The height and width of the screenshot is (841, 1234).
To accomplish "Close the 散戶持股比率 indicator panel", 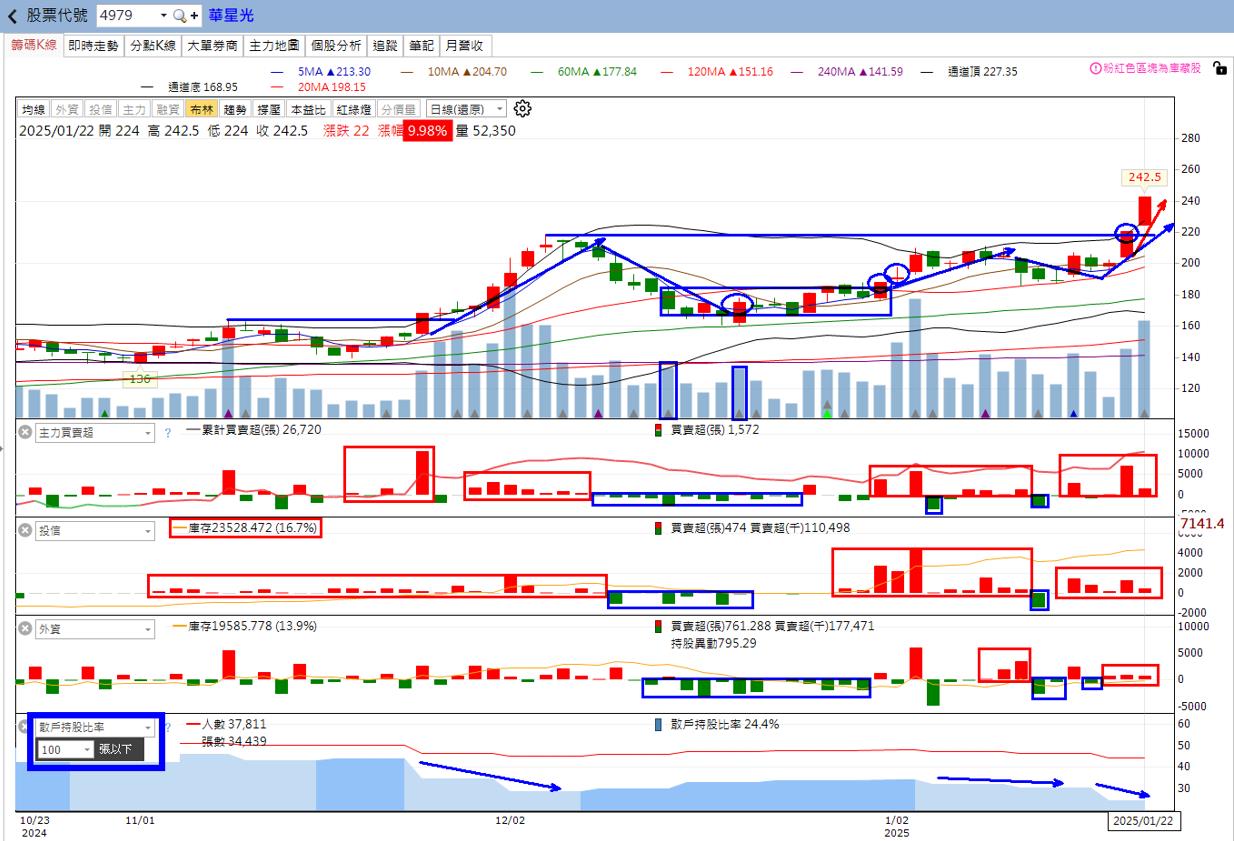I will pos(24,727).
